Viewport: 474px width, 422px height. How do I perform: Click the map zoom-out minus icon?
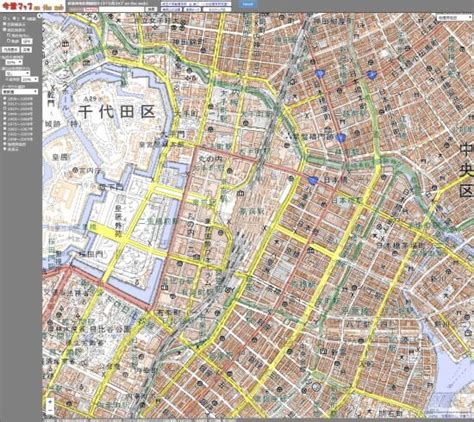tap(50, 410)
